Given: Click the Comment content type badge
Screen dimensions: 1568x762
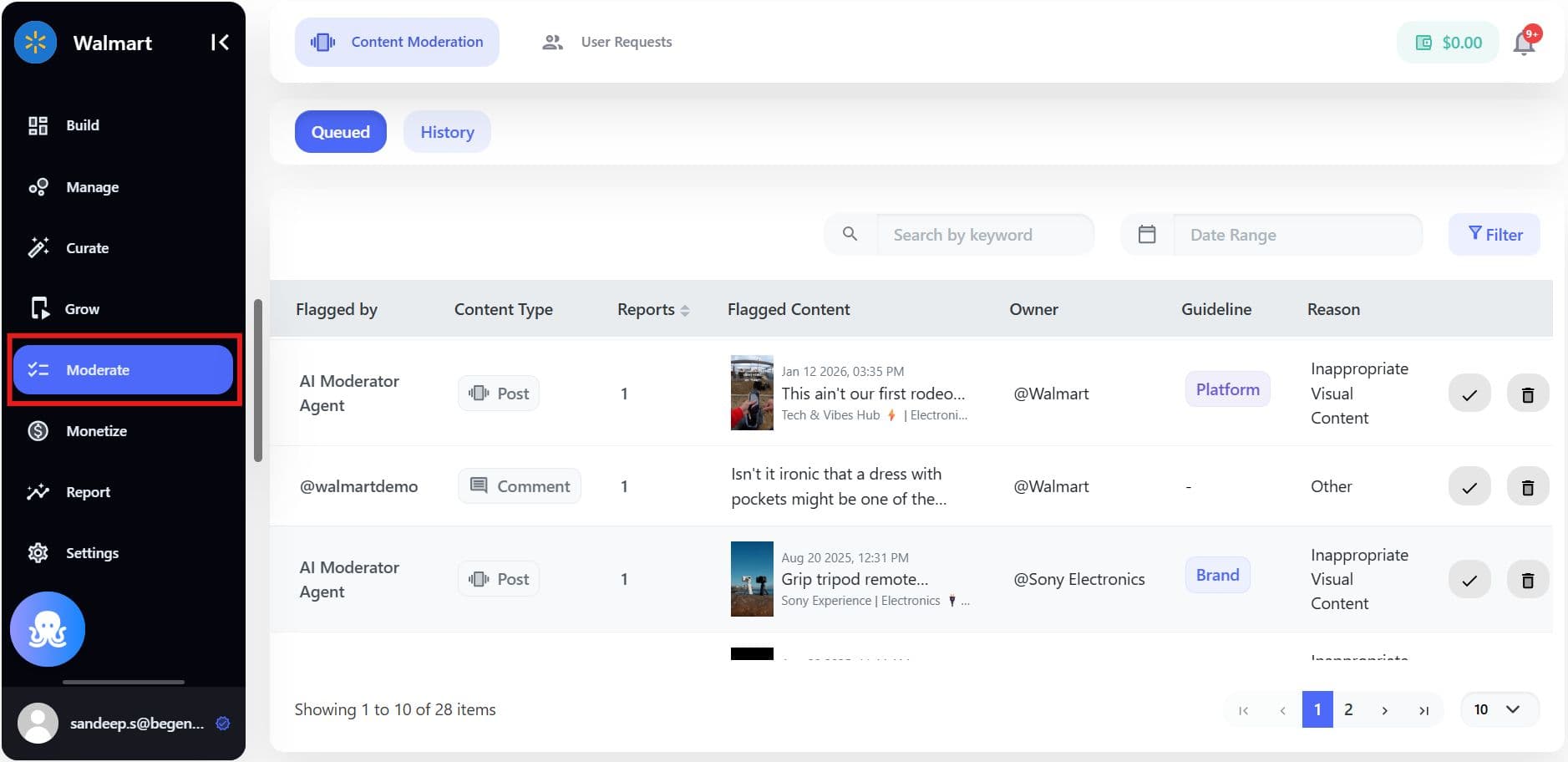Looking at the screenshot, I should [x=520, y=486].
